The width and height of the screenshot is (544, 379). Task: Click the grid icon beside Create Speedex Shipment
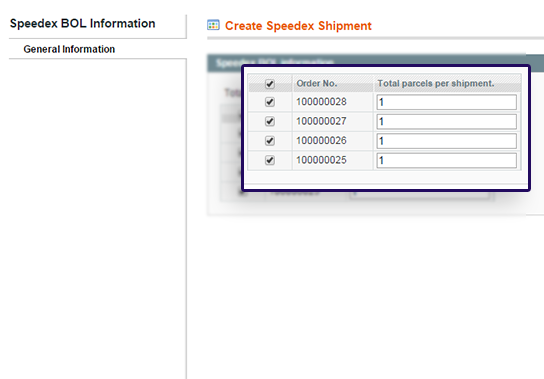[213, 25]
